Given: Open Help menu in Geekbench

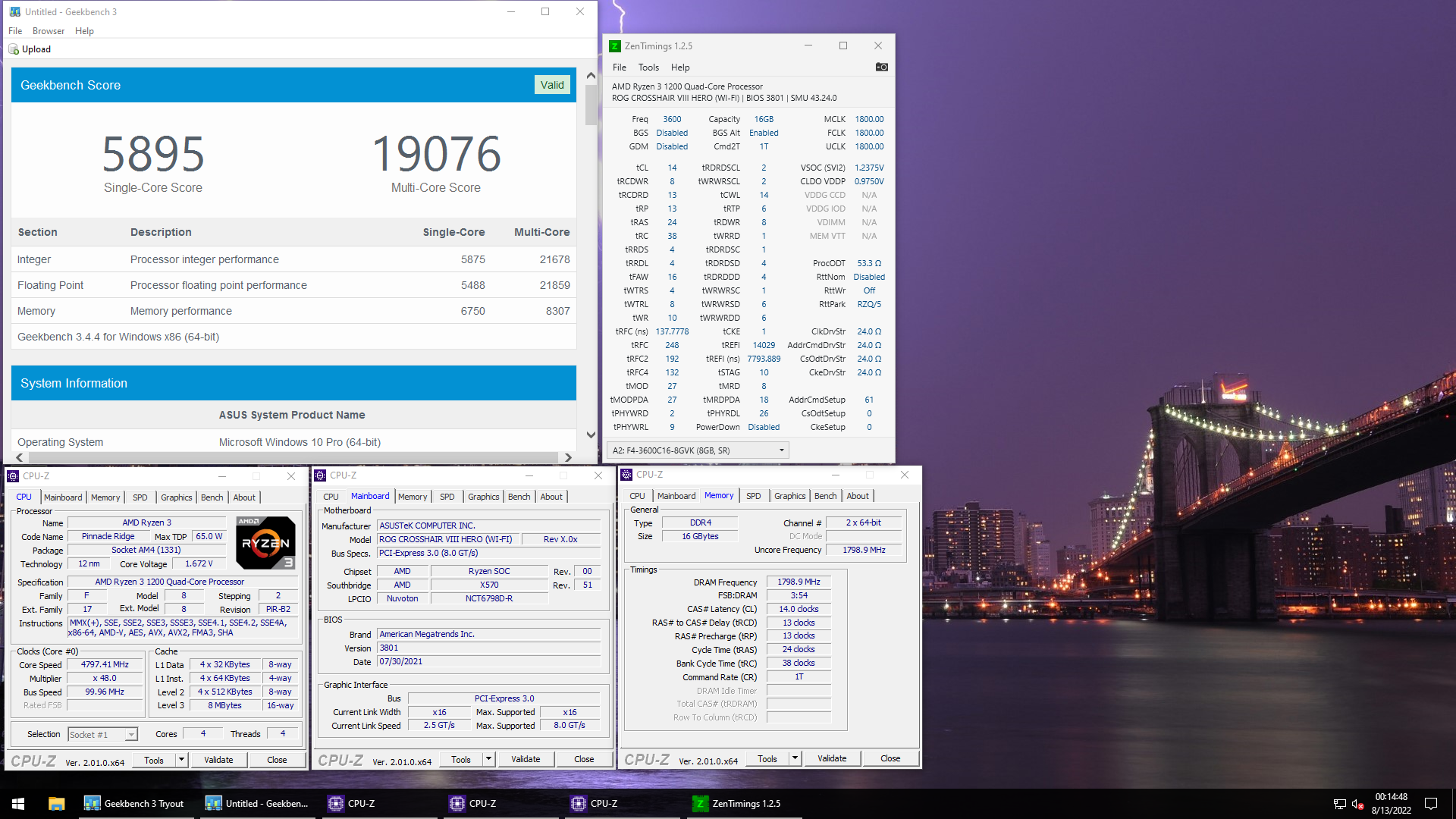Looking at the screenshot, I should click(84, 31).
